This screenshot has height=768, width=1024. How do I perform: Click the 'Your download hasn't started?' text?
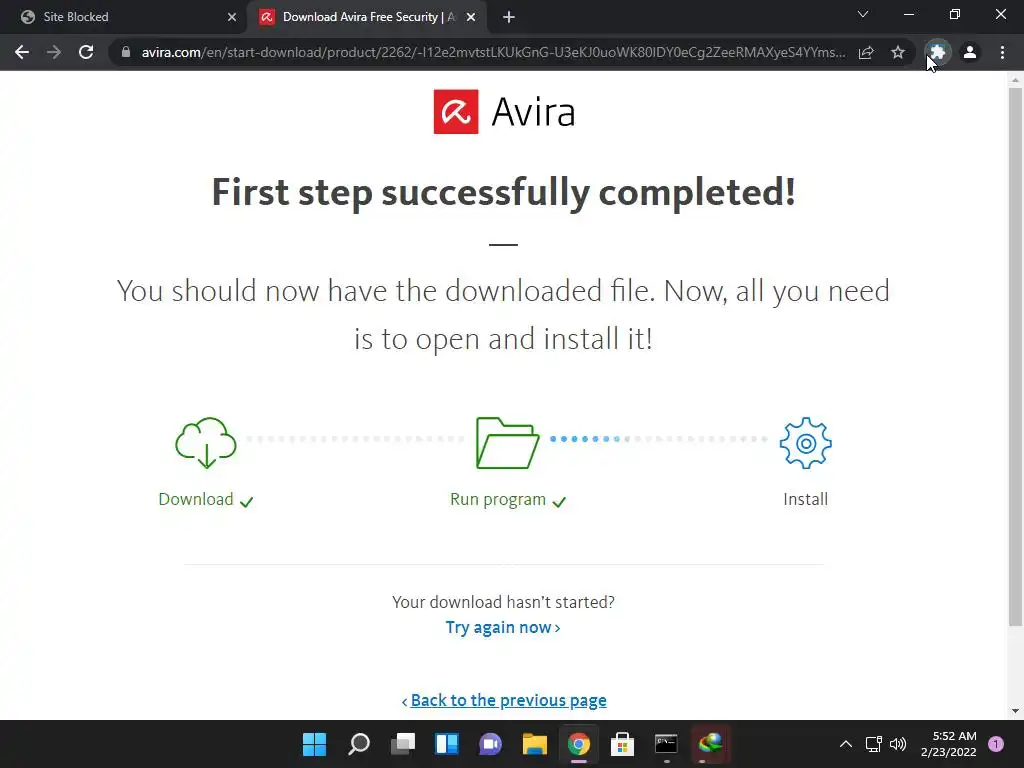(x=503, y=601)
